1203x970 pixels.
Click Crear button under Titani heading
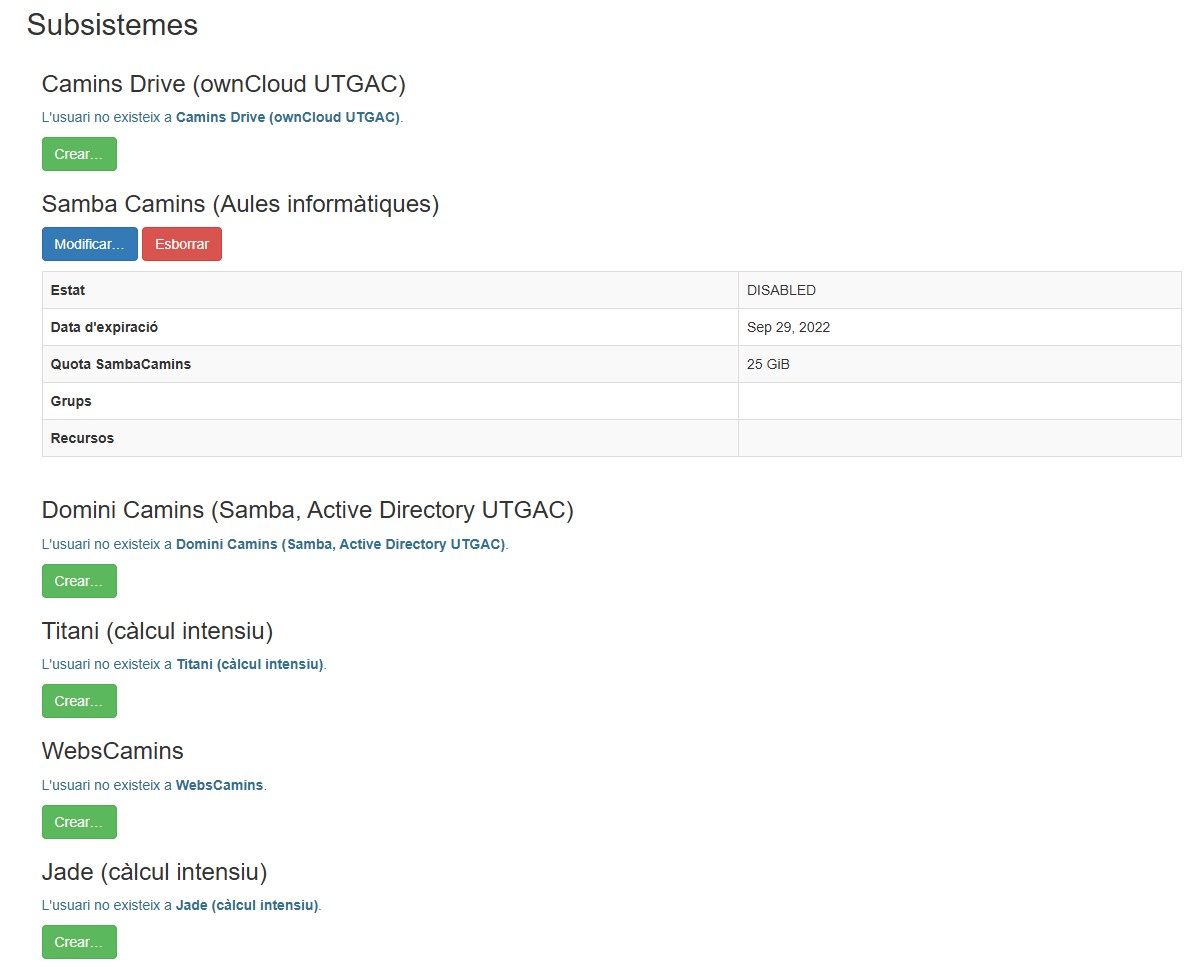(79, 701)
